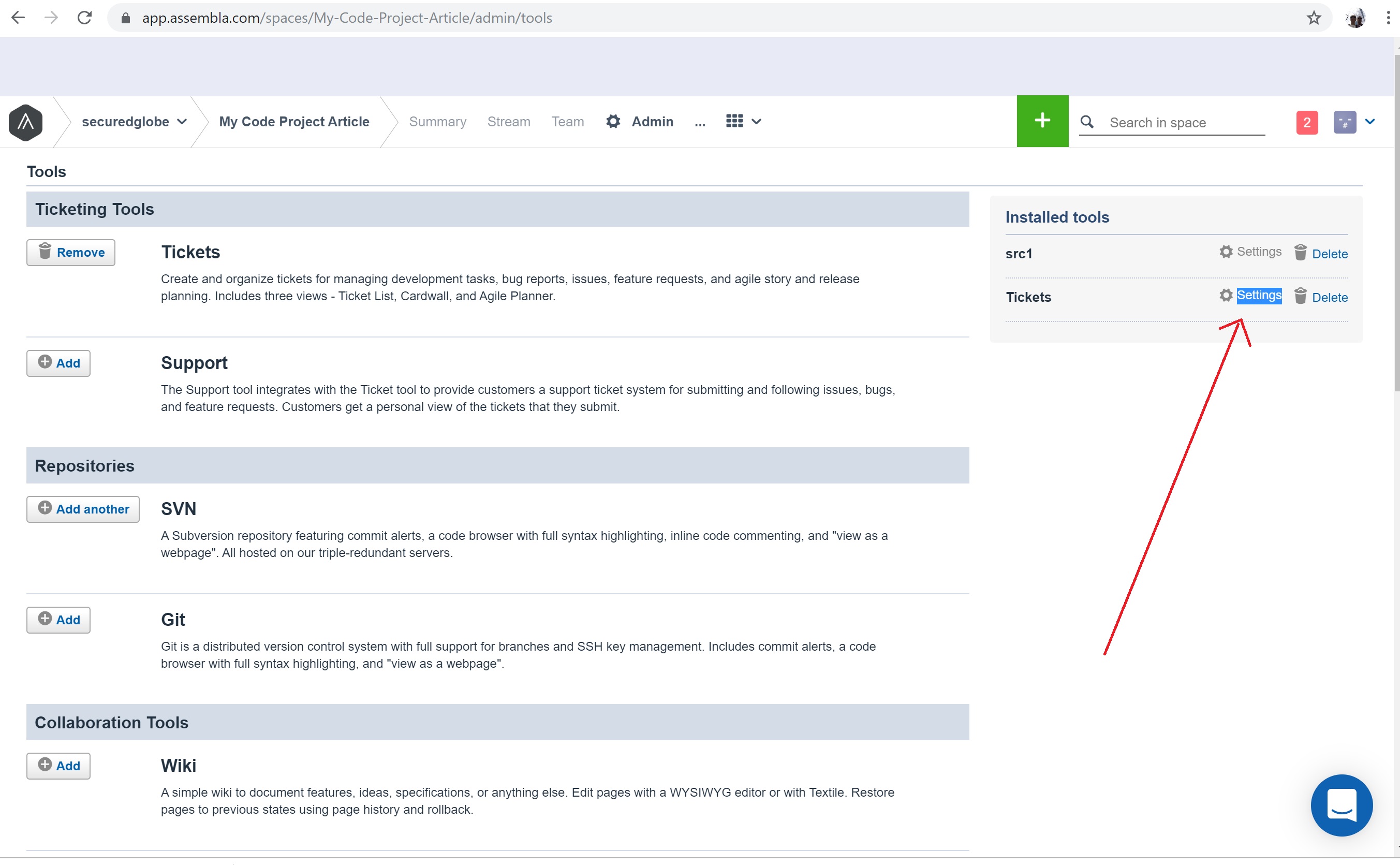This screenshot has width=1400, height=865.
Task: Click the Support tool heading
Action: (x=194, y=363)
